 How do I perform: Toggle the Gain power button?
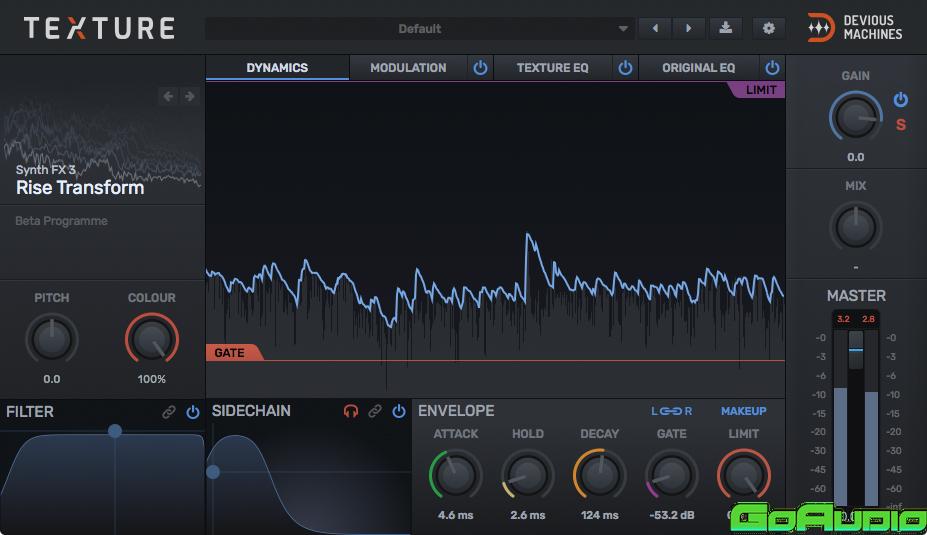pos(900,99)
